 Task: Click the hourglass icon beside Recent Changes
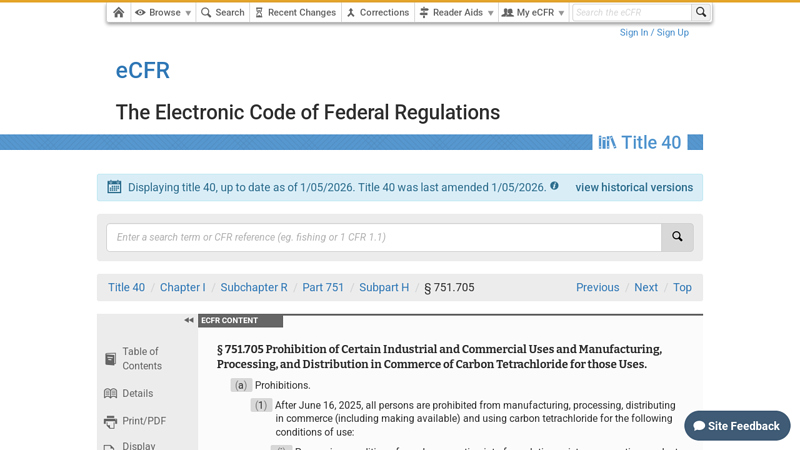pyautogui.click(x=259, y=12)
